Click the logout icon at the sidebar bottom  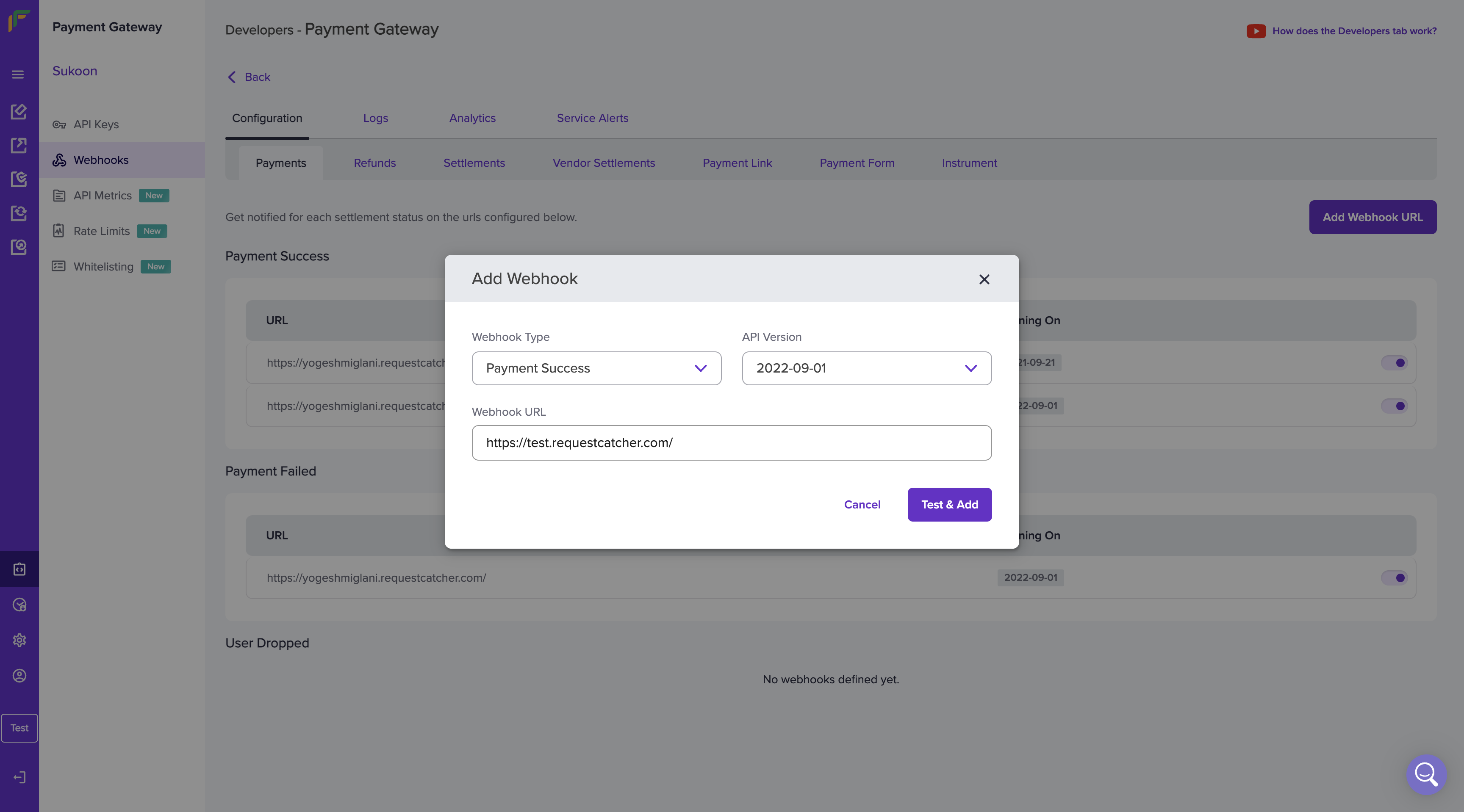point(19,777)
